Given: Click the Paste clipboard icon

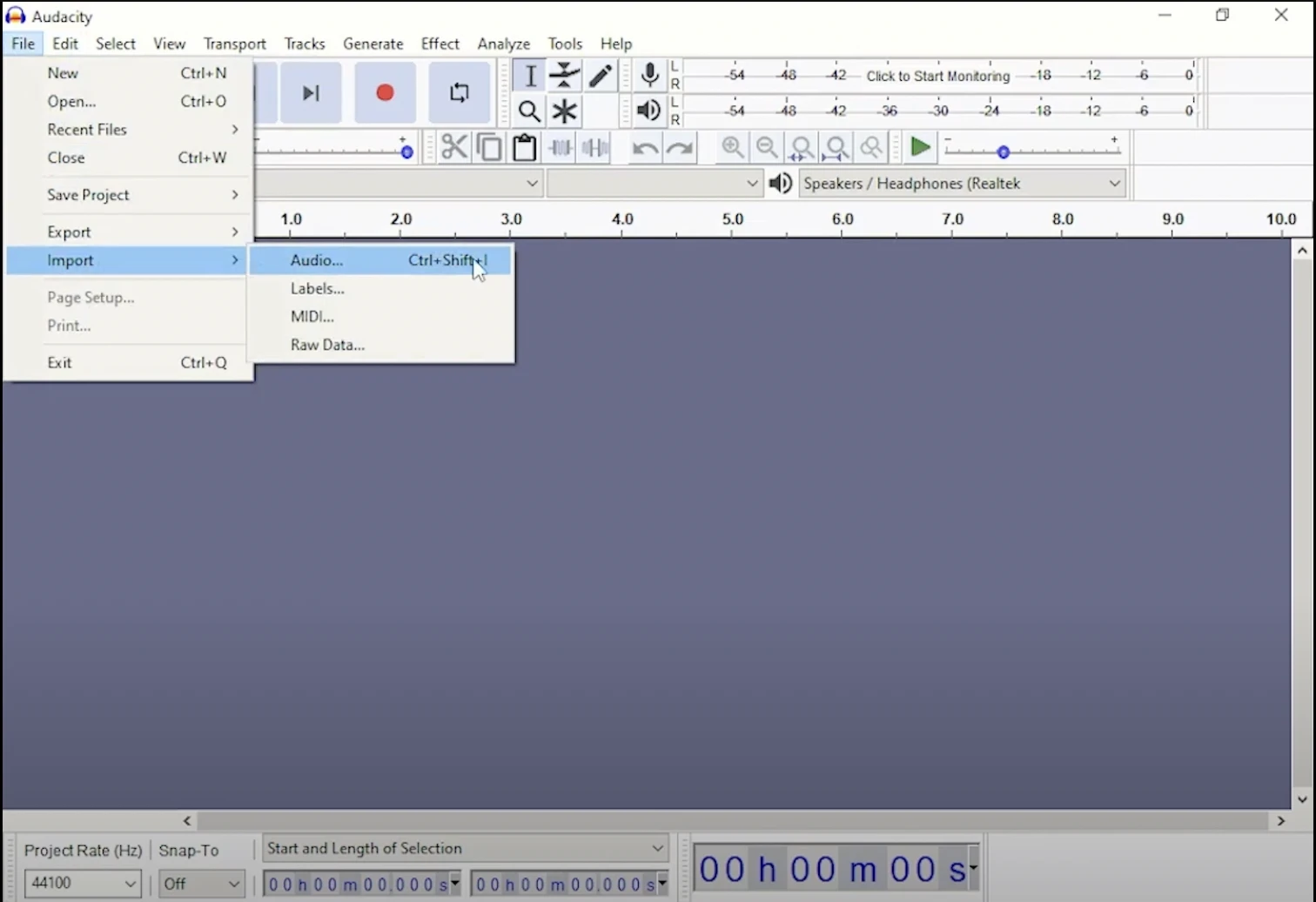Looking at the screenshot, I should 524,147.
